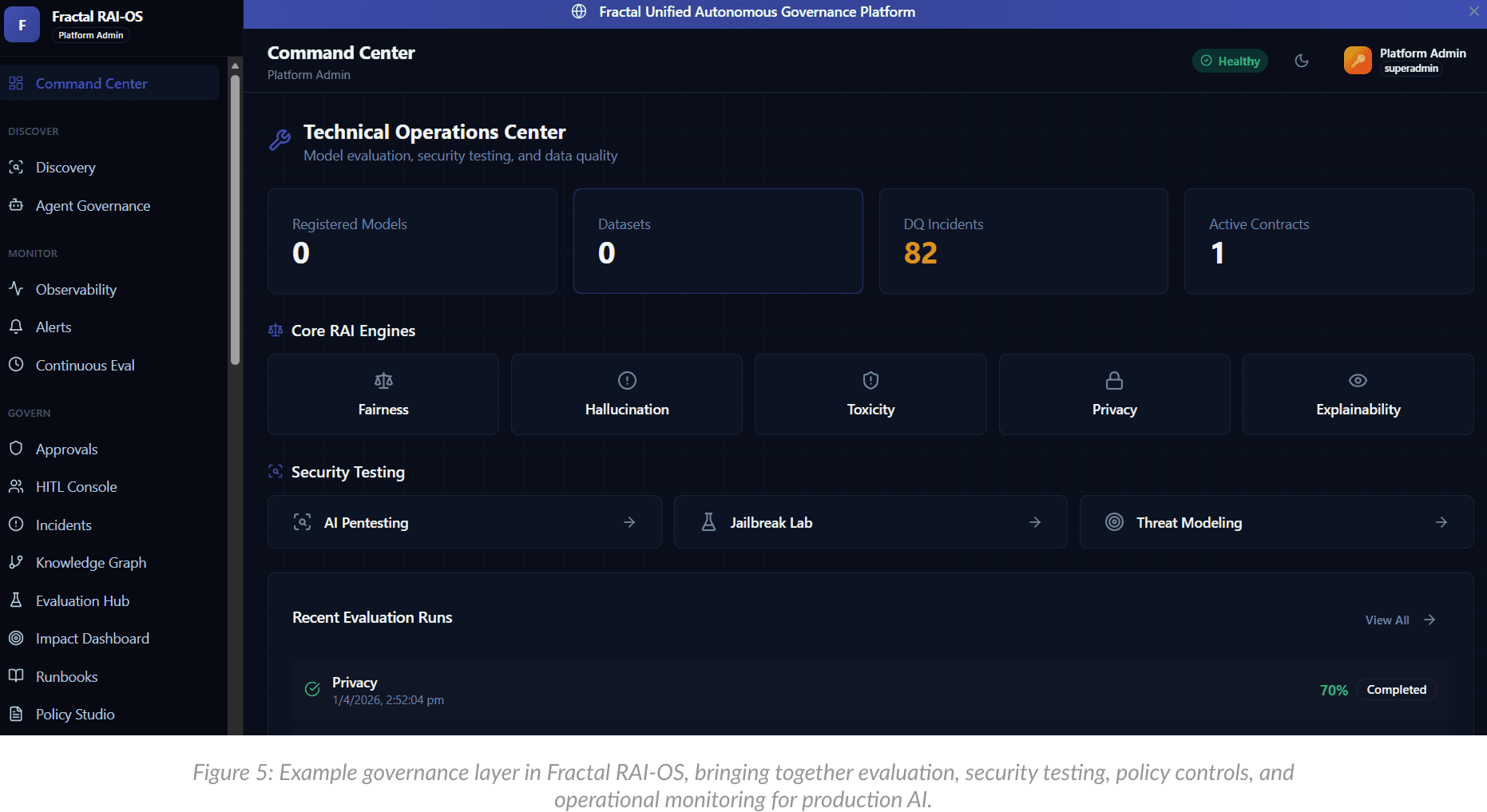
Task: Open the Toxicity engine card
Action: (x=870, y=394)
